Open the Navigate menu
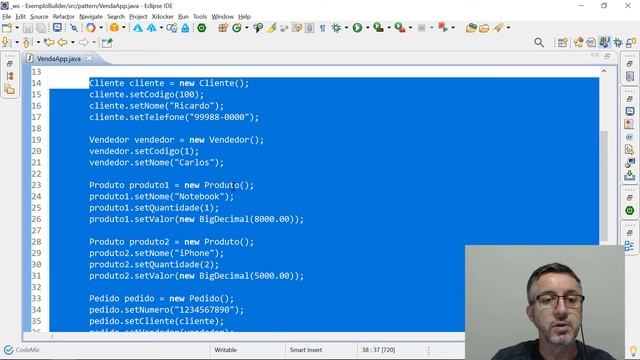 point(91,16)
